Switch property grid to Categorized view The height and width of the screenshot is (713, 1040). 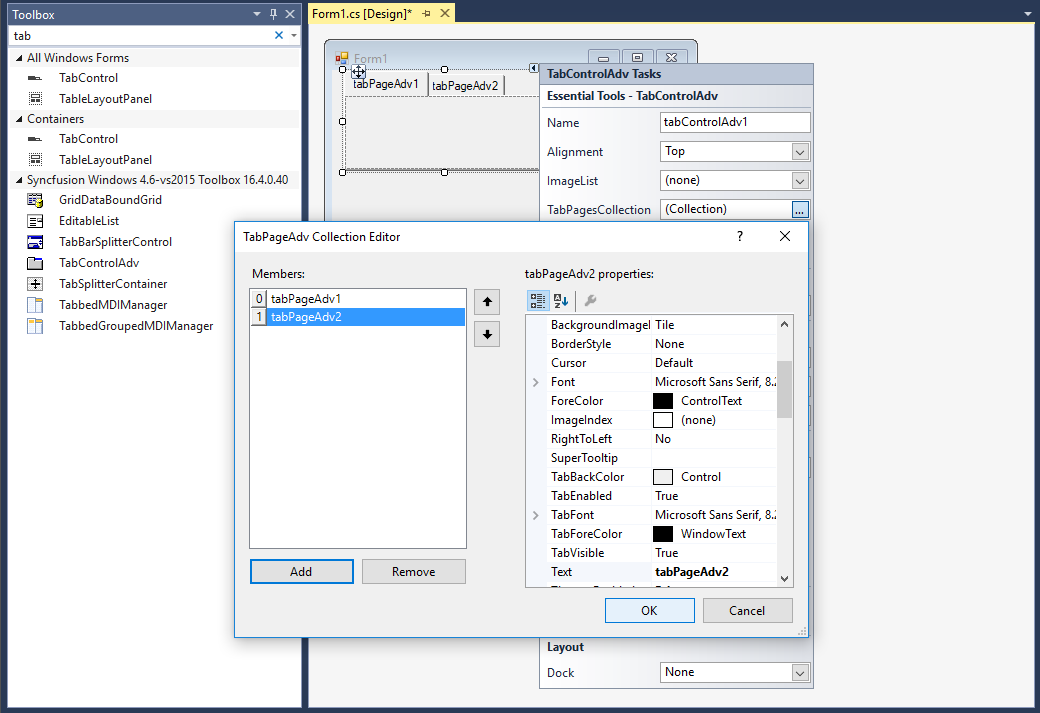click(537, 300)
